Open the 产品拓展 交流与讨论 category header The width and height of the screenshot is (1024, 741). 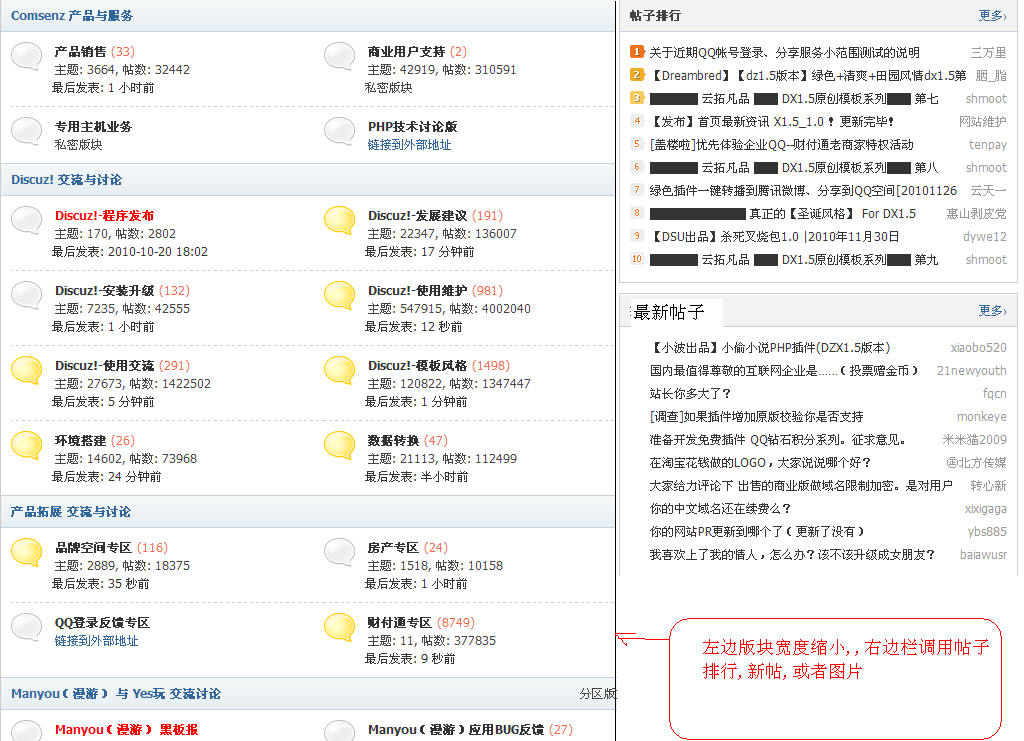[71, 512]
